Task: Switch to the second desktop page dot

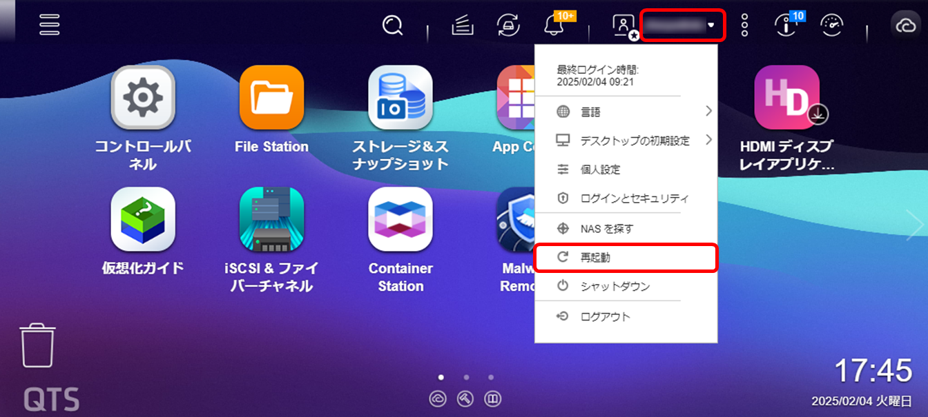Action: [466, 377]
